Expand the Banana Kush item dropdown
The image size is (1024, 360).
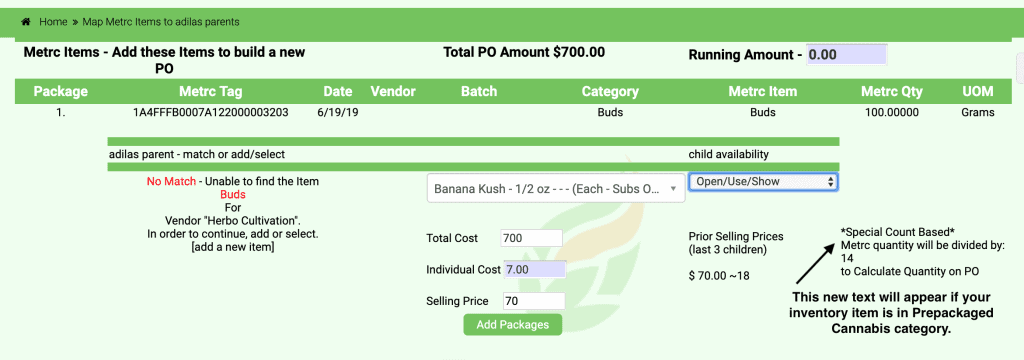point(556,188)
